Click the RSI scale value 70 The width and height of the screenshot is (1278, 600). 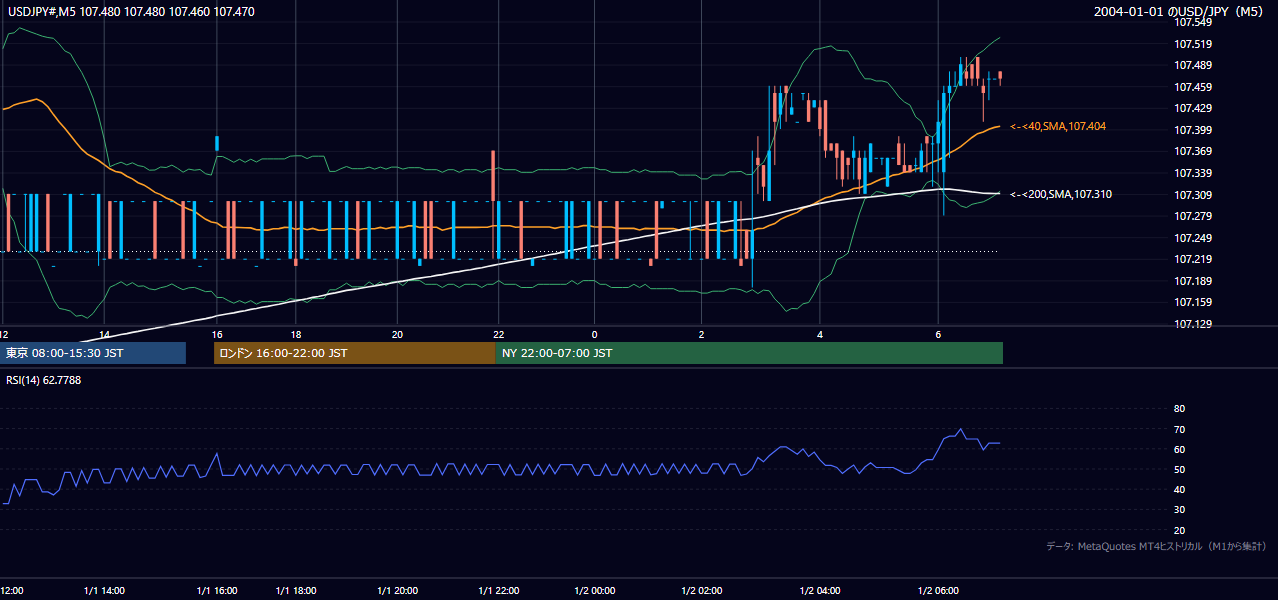[1179, 429]
